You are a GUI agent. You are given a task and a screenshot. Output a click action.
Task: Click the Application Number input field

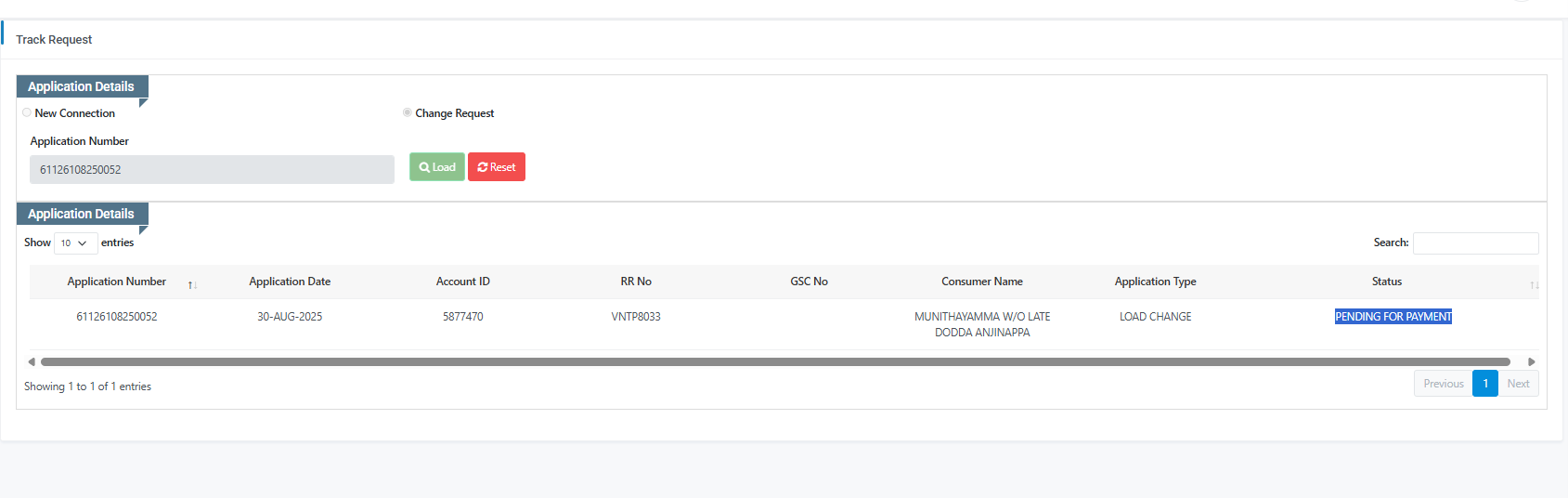coord(212,169)
